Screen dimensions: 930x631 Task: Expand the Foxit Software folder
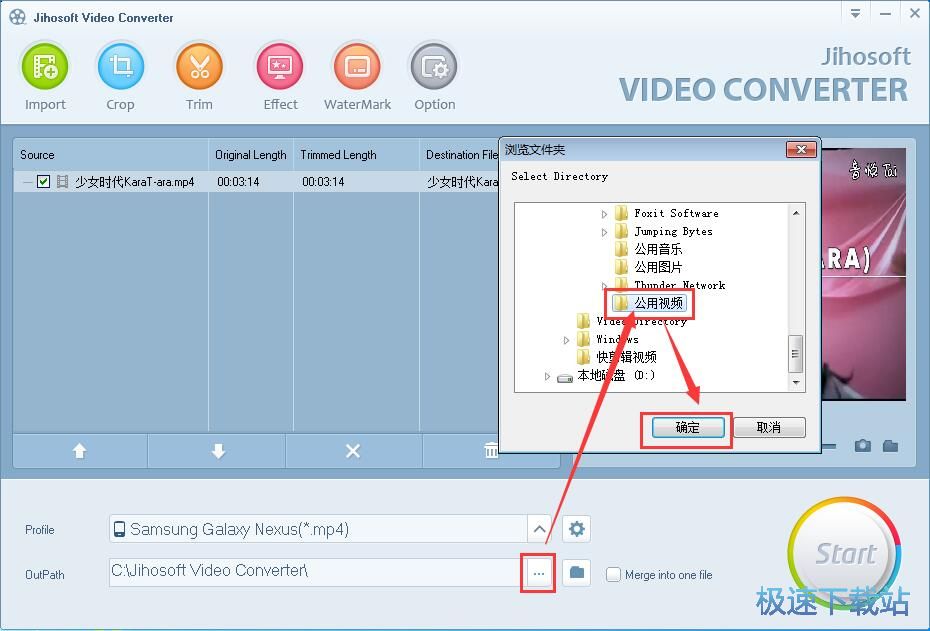[x=604, y=214]
